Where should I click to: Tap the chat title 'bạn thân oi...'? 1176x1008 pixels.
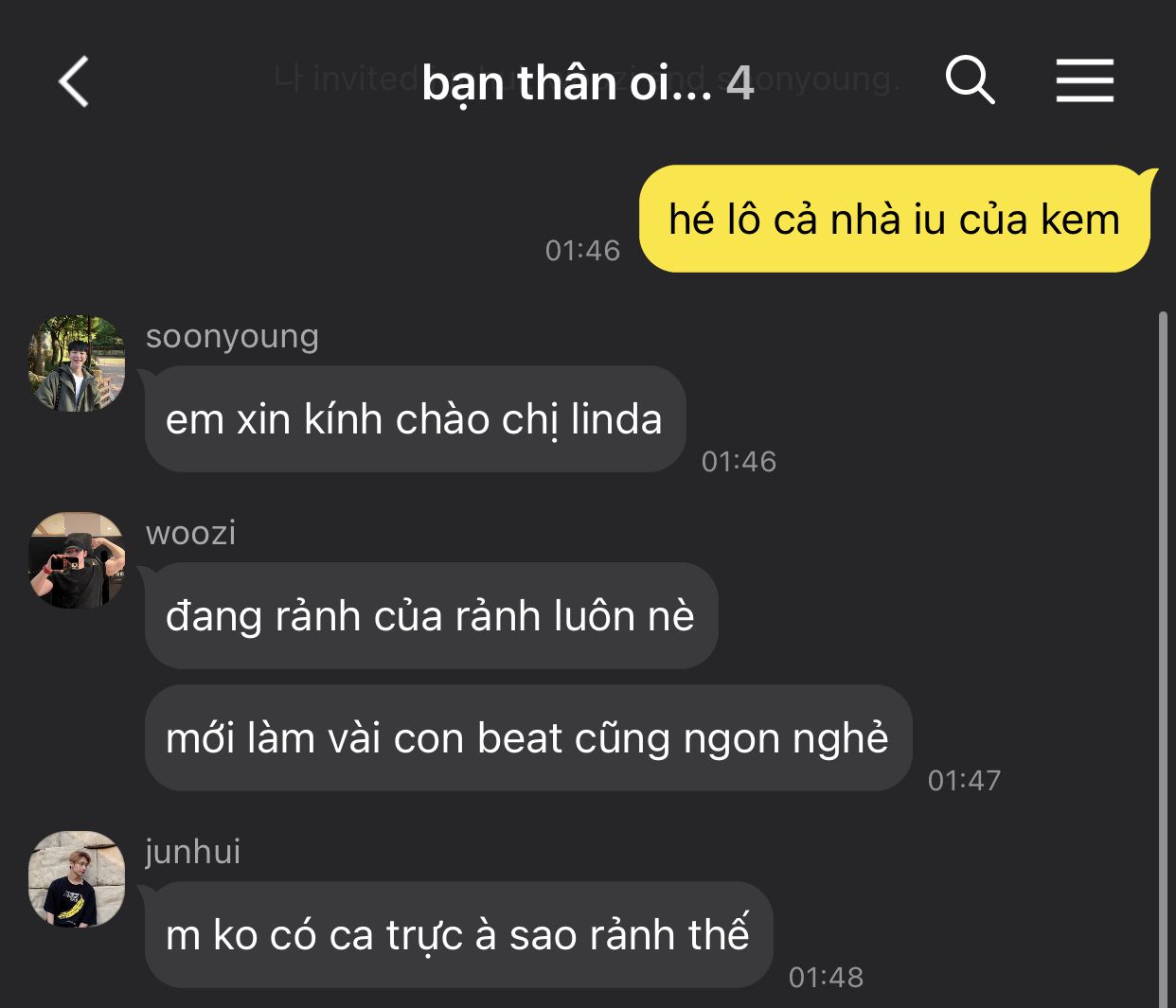(566, 83)
